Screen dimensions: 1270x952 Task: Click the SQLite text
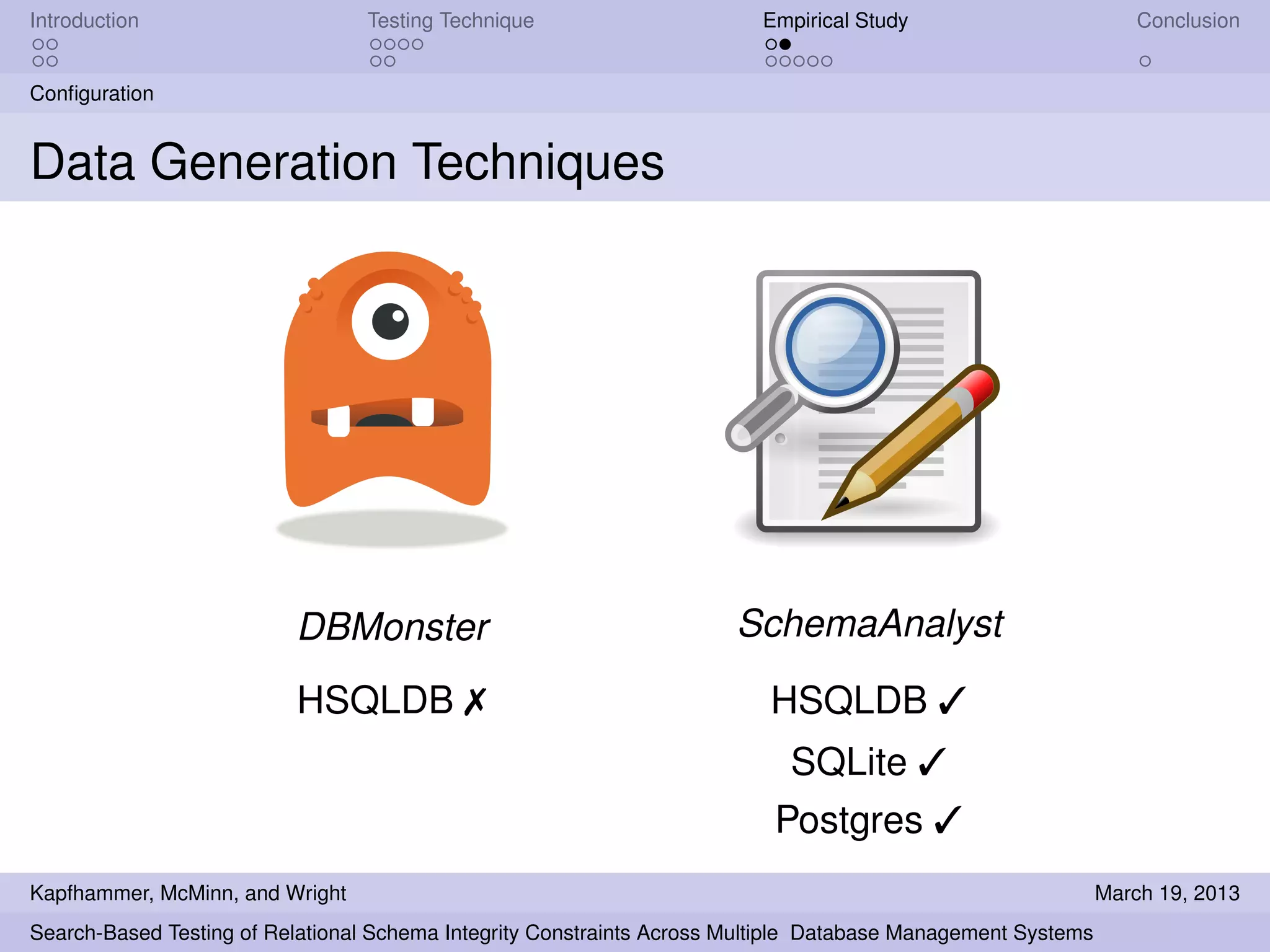[849, 762]
